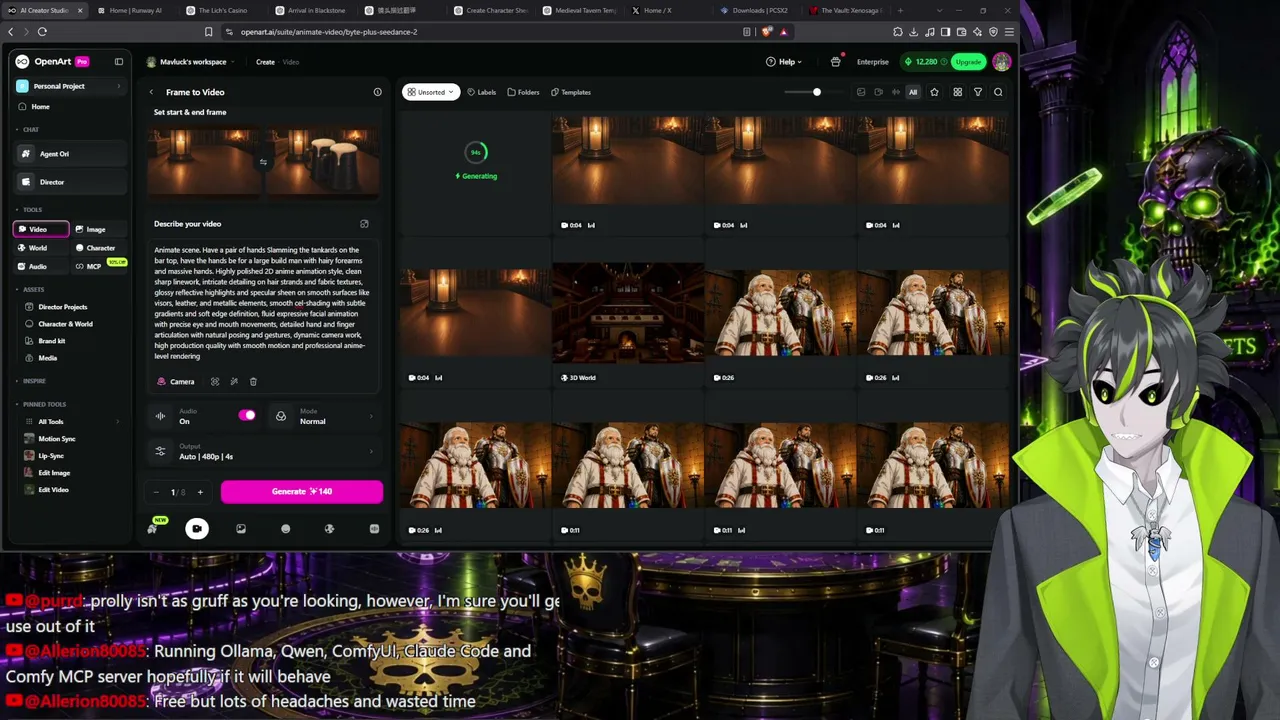Select the image mode icon in bottom bar
This screenshot has width=1280, height=720.
241,529
